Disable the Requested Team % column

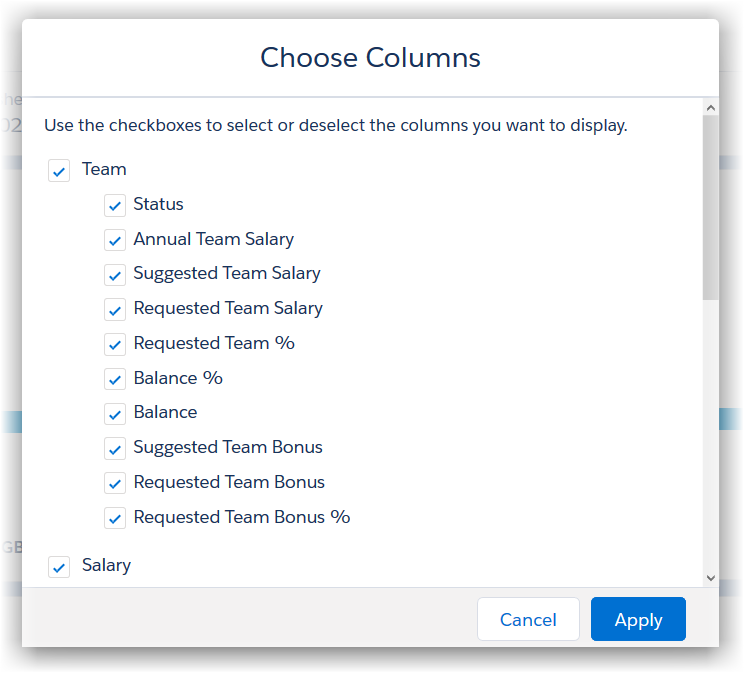click(x=115, y=345)
